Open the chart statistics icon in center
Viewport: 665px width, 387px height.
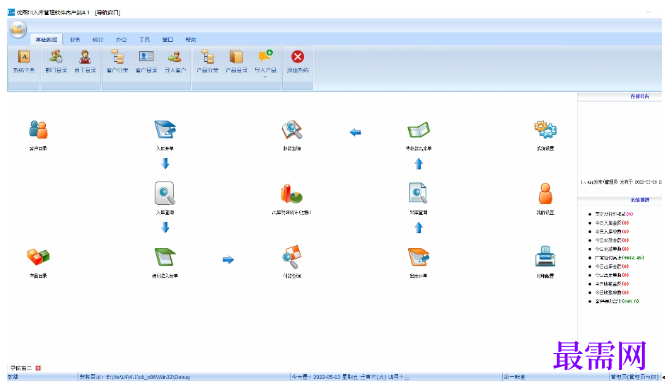tap(291, 198)
